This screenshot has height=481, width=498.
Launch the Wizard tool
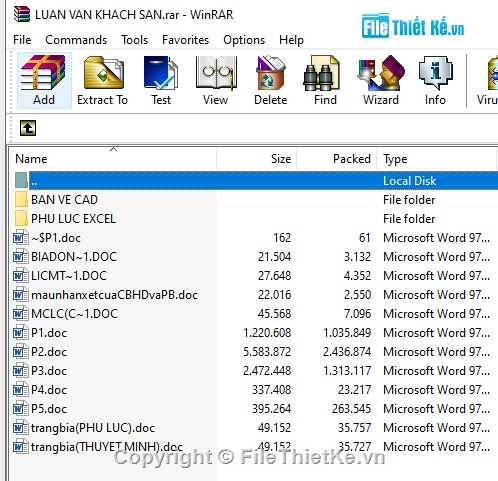381,80
